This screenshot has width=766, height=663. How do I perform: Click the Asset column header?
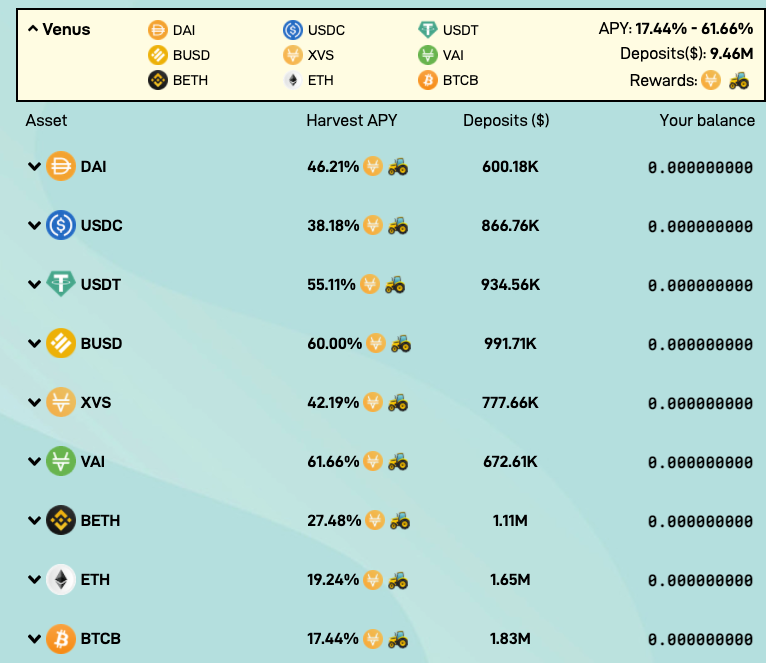[x=46, y=121]
